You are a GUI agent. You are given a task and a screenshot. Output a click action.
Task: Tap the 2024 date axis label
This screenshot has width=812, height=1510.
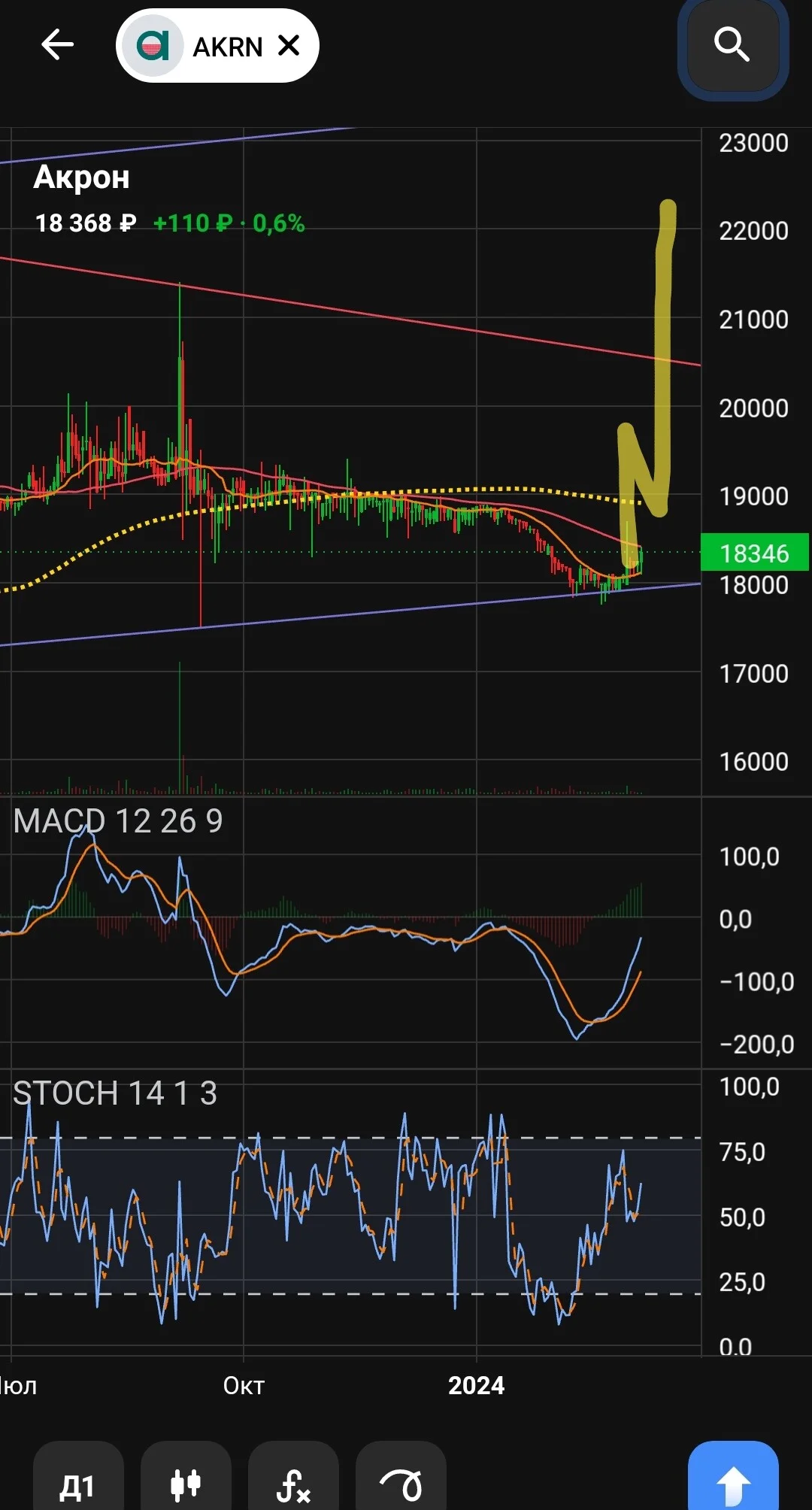point(476,1385)
